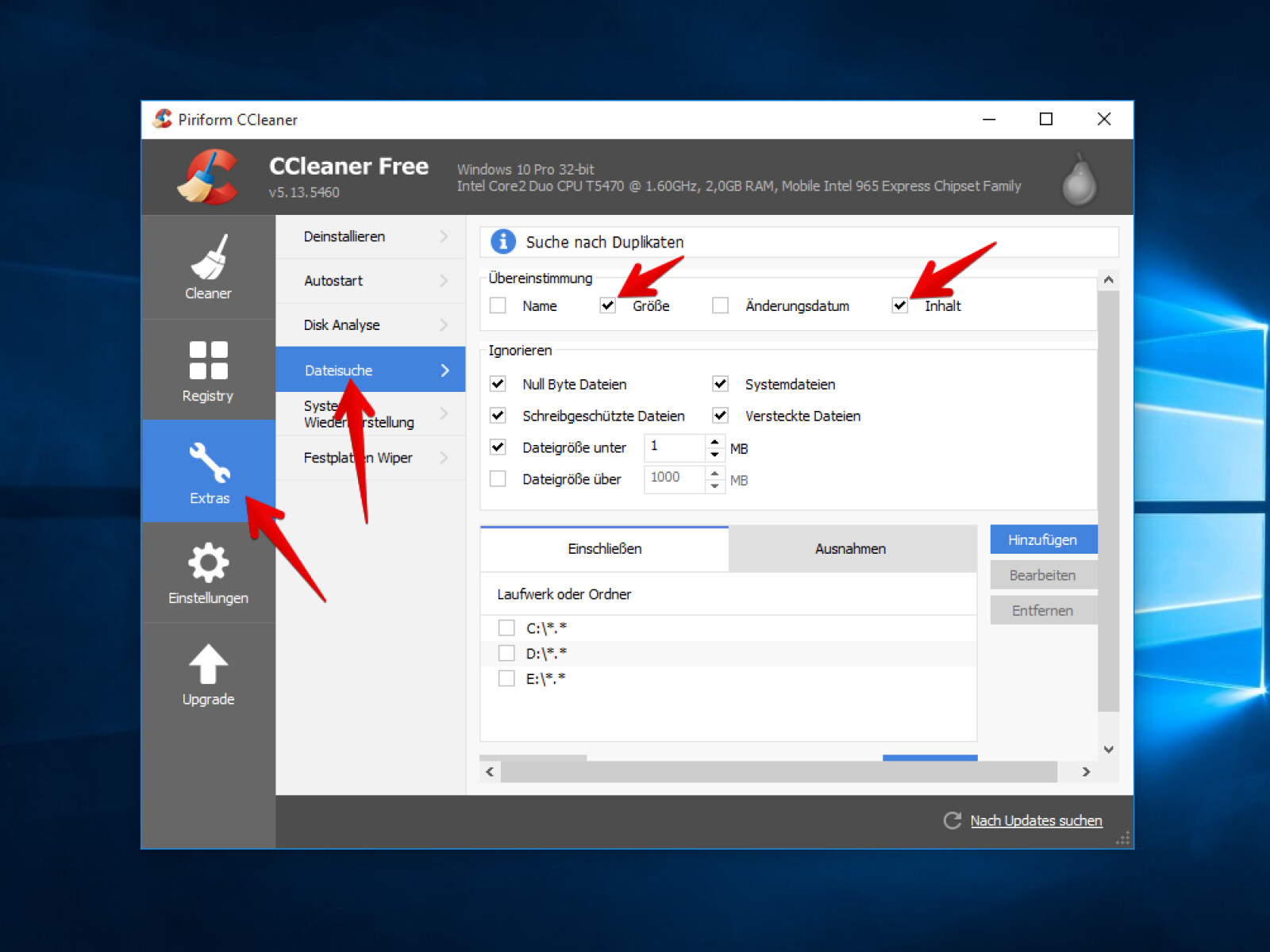Switch to the Ausnahmen tab
This screenshot has height=952, width=1270.
[x=852, y=549]
